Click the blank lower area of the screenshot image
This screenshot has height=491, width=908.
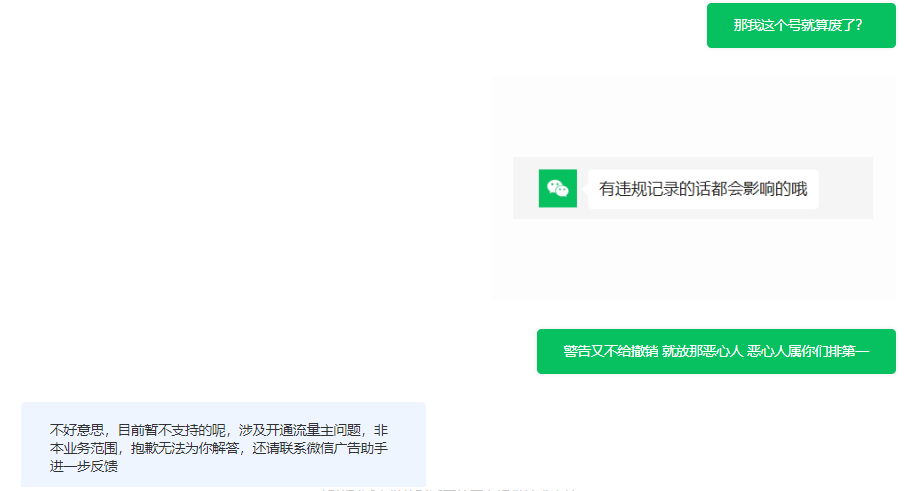click(693, 259)
